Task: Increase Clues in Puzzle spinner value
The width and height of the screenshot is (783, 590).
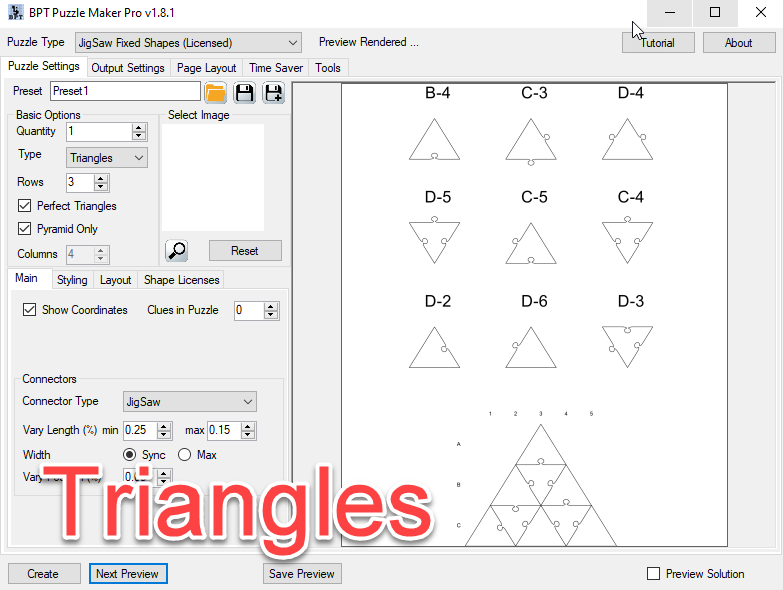Action: [x=270, y=306]
